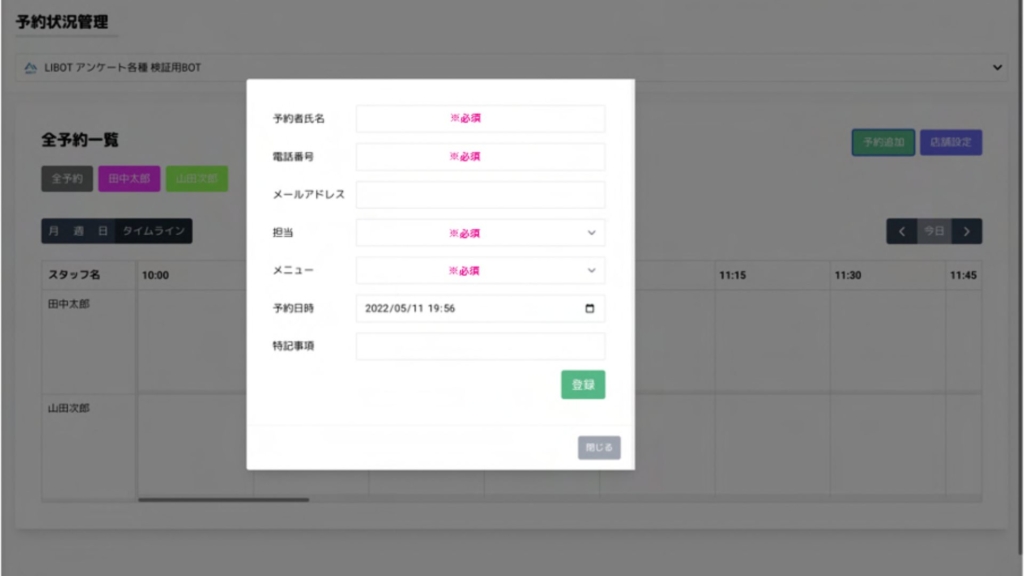Switch to 週 week view

click(x=78, y=231)
